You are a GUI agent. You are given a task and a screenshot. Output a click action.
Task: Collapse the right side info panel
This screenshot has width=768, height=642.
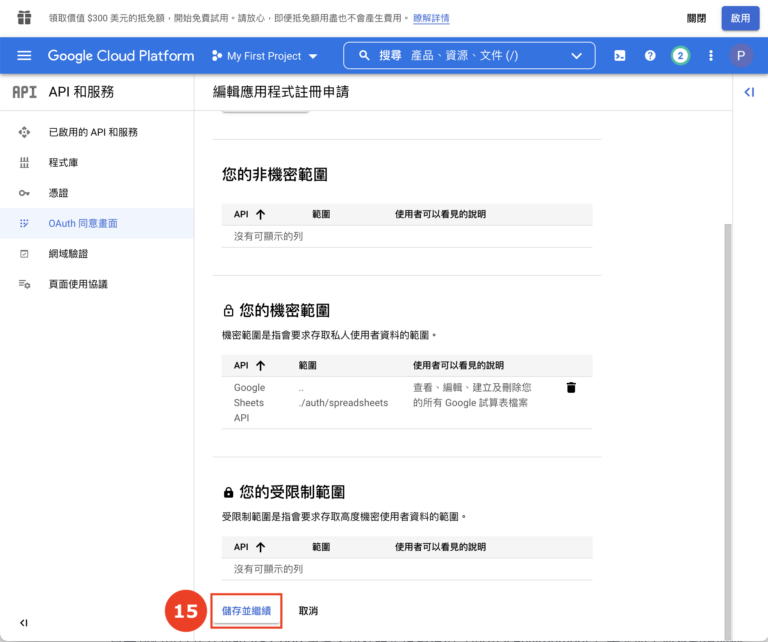coord(749,92)
